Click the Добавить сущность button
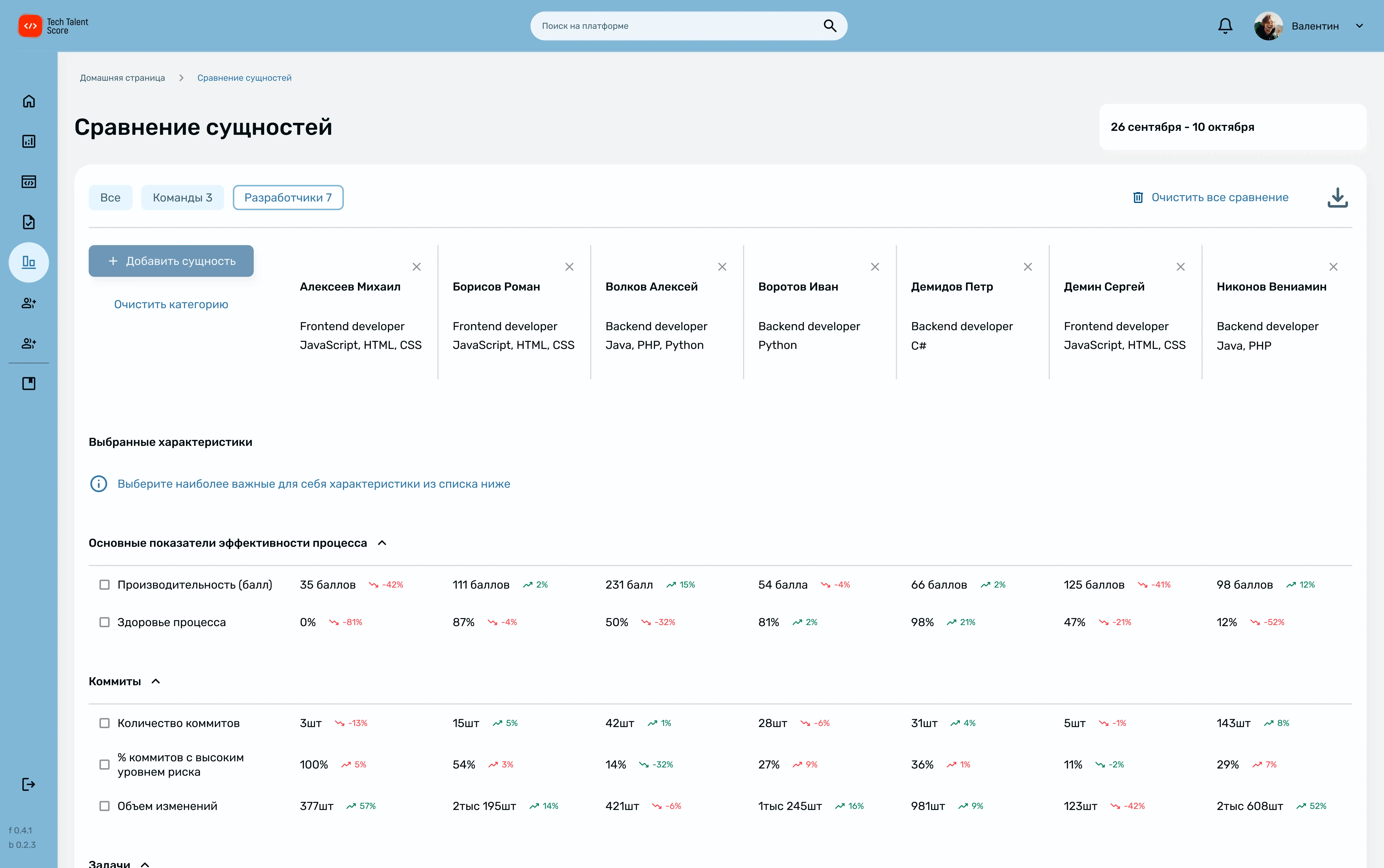 click(171, 261)
